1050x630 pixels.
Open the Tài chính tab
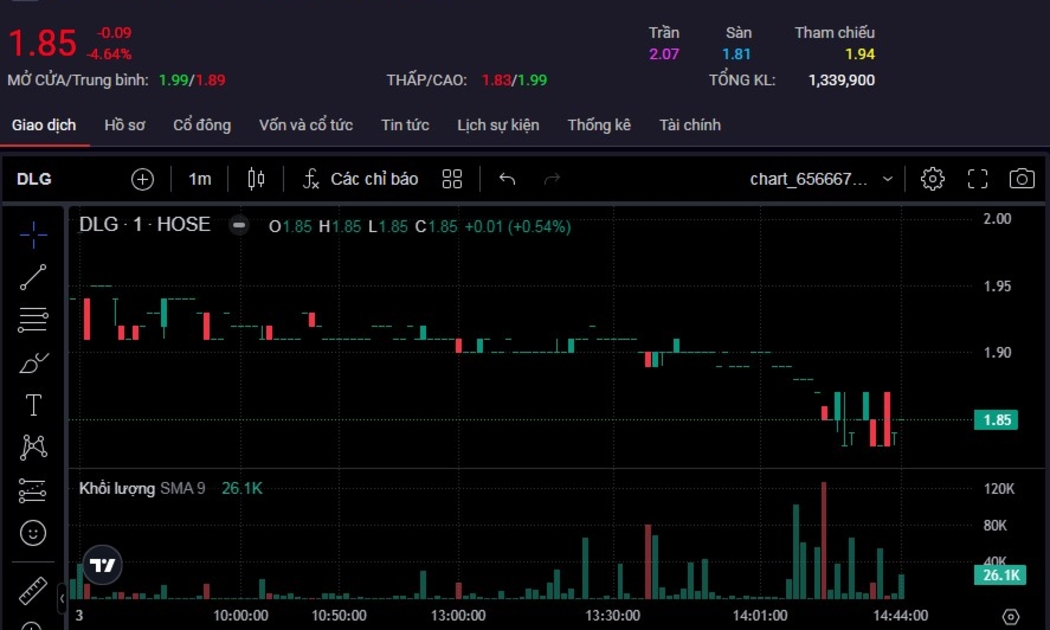point(689,125)
